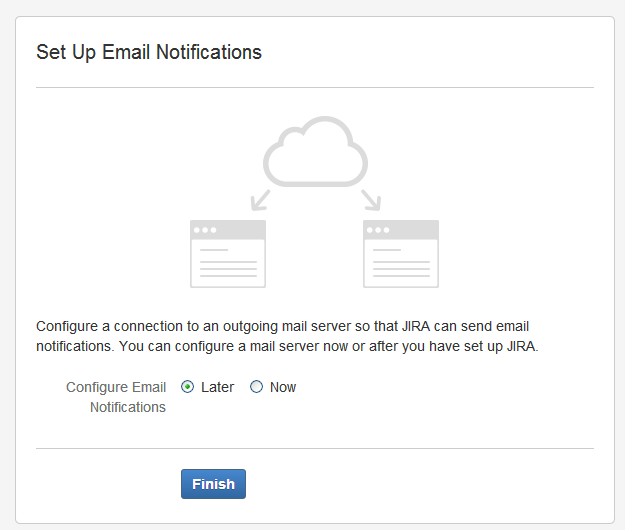The width and height of the screenshot is (625, 530).
Task: Click the description line starting "Configure a connection"
Action: [x=288, y=326]
